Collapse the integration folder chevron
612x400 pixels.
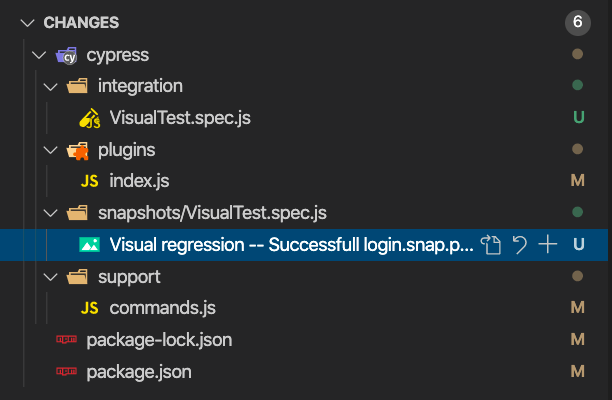[50, 86]
